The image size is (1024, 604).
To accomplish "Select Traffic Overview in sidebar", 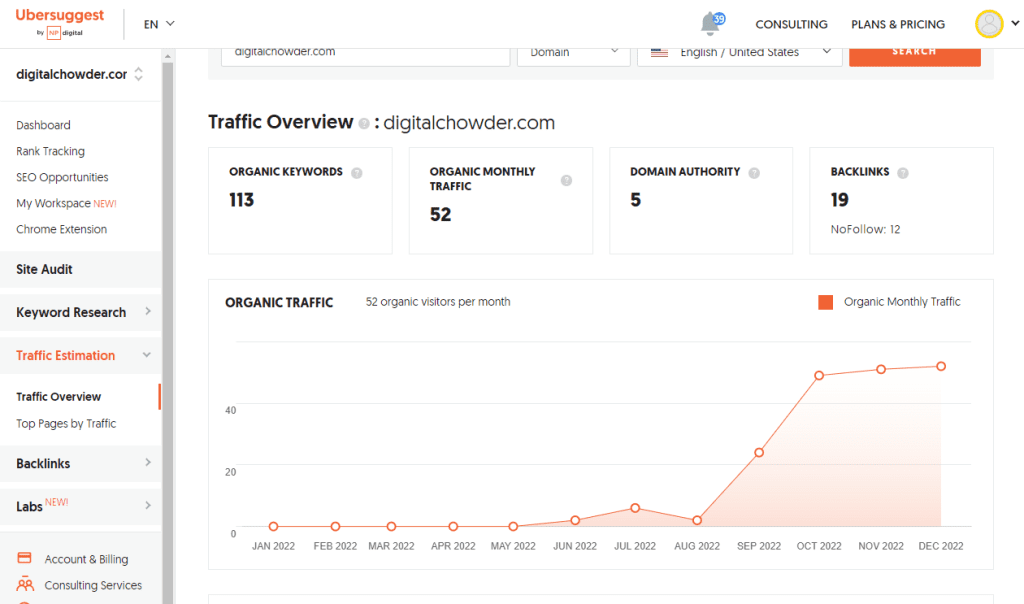I will (x=59, y=396).
